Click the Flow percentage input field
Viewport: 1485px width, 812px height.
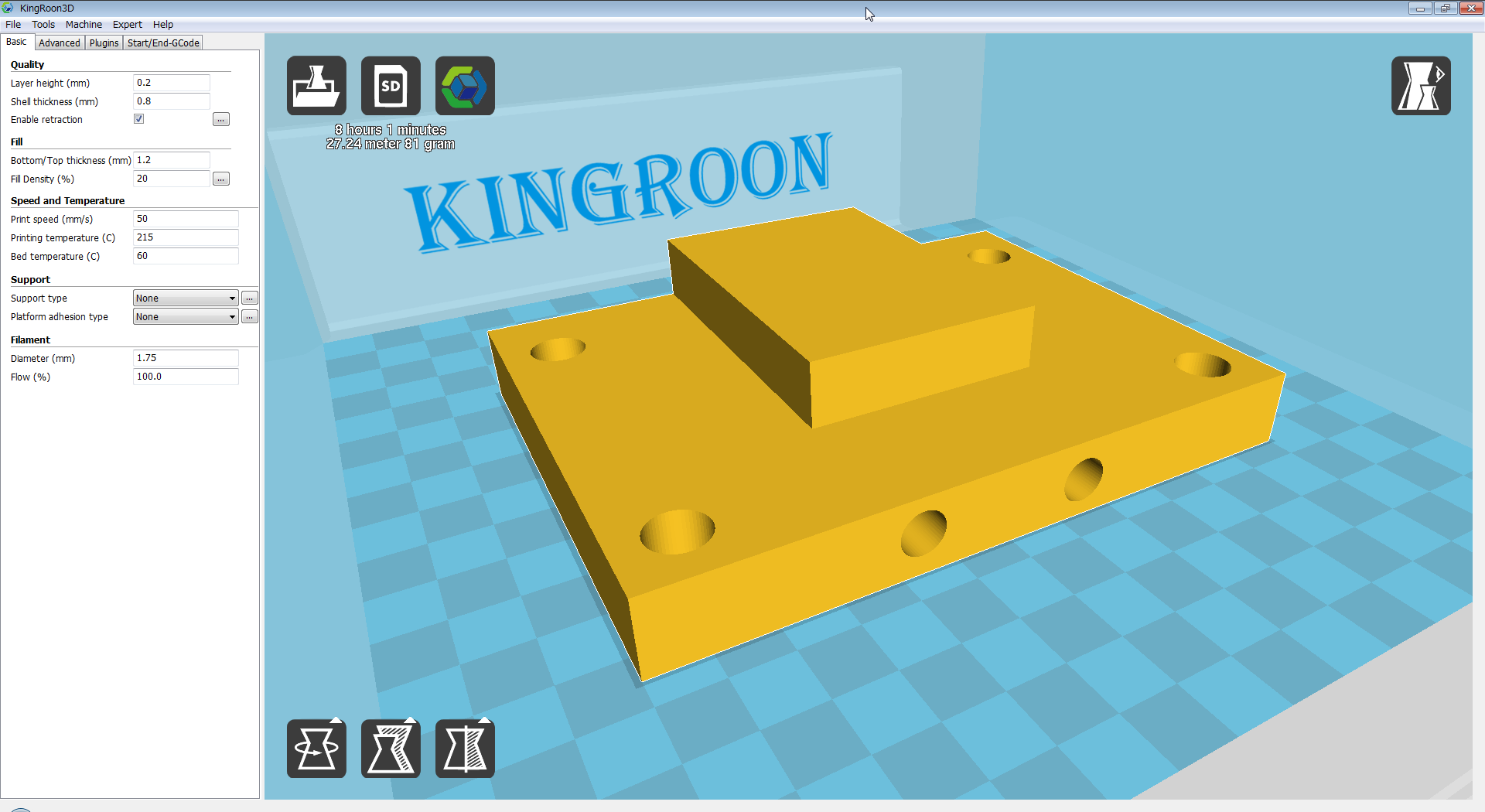[186, 377]
